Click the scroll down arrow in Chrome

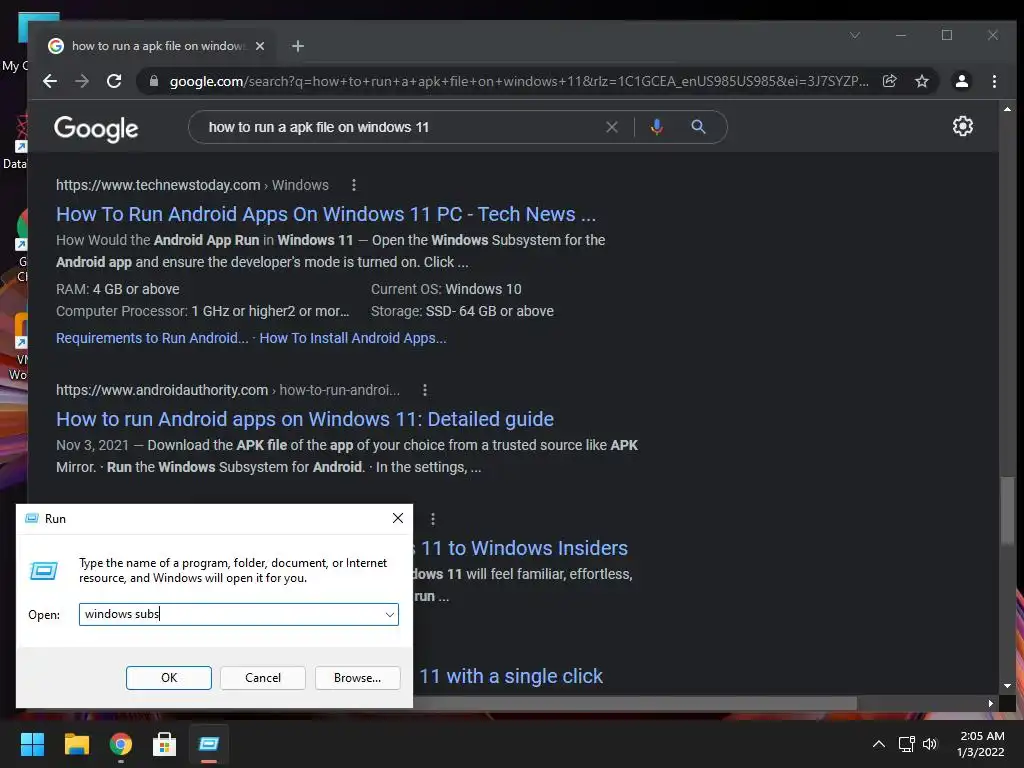[x=1008, y=686]
